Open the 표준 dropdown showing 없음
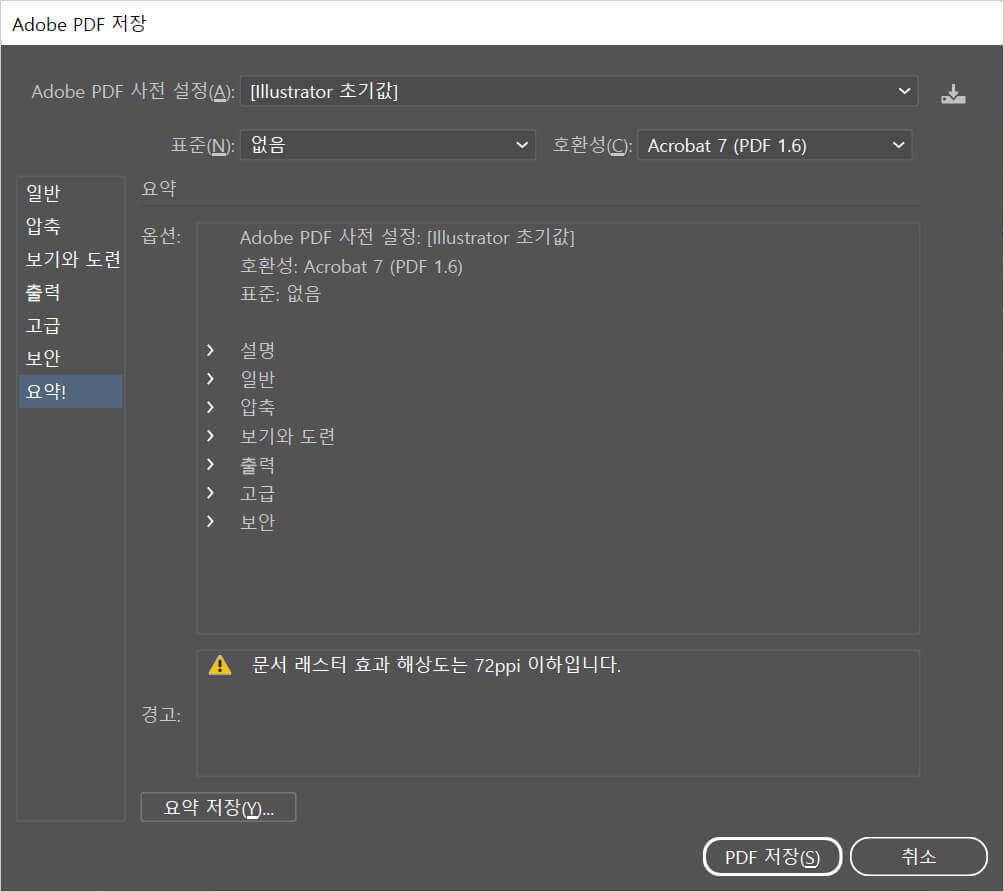This screenshot has height=892, width=1004. 387,145
